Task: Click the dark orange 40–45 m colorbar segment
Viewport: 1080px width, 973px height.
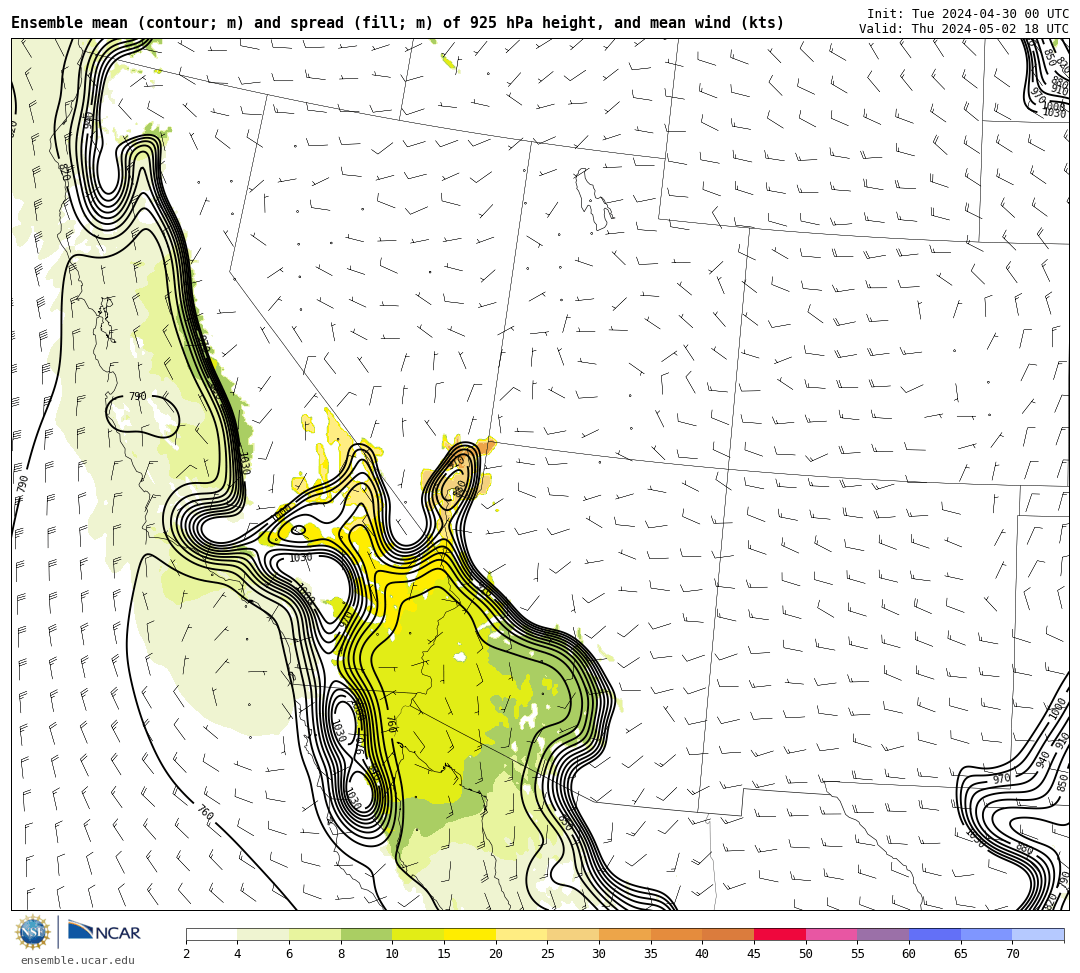Action: coord(728,934)
